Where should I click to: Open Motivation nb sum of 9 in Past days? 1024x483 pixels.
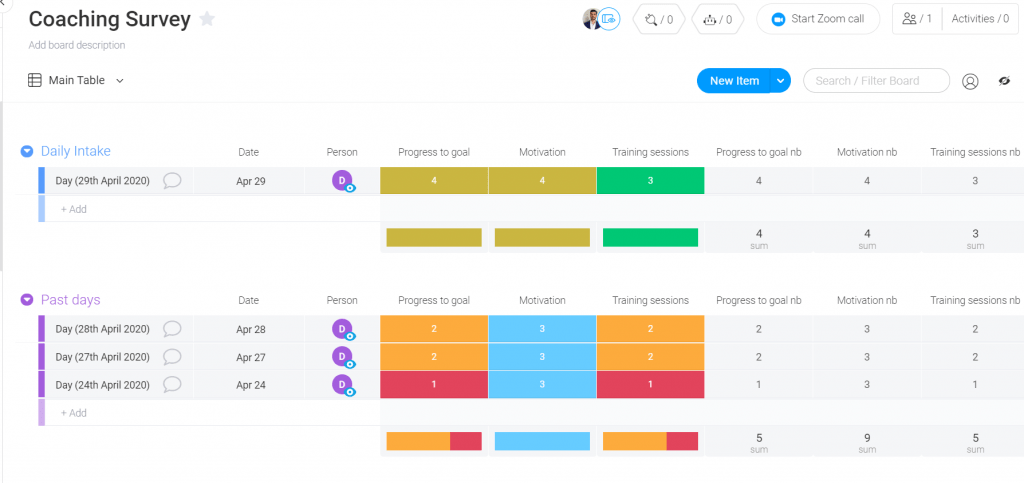(867, 442)
